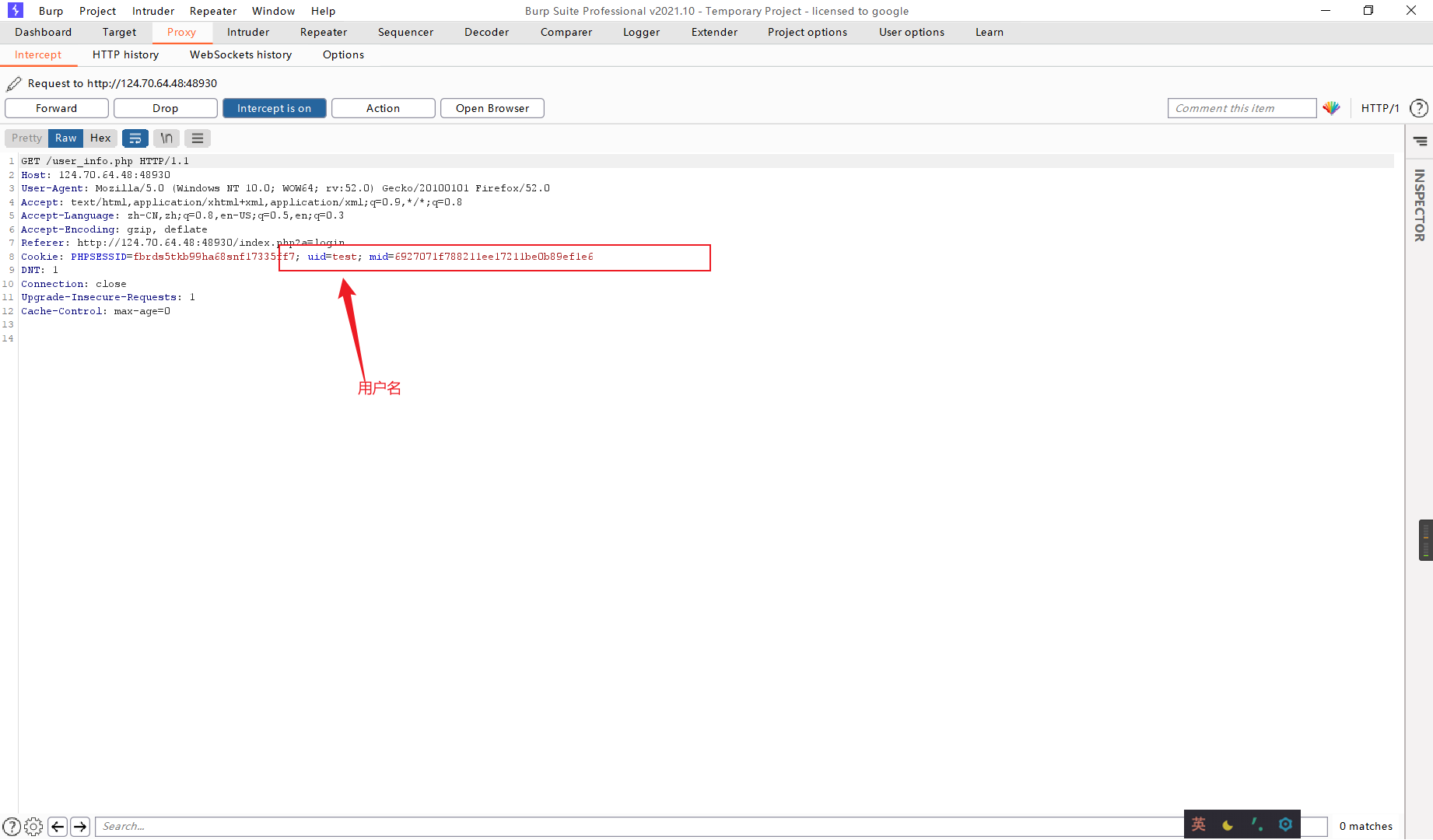Open the Learn tab
Image resolution: width=1433 pixels, height=840 pixels.
click(x=990, y=32)
